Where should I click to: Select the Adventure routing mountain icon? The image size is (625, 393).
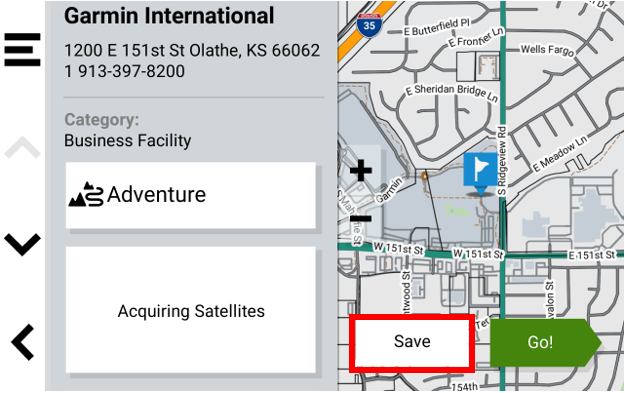coord(86,195)
